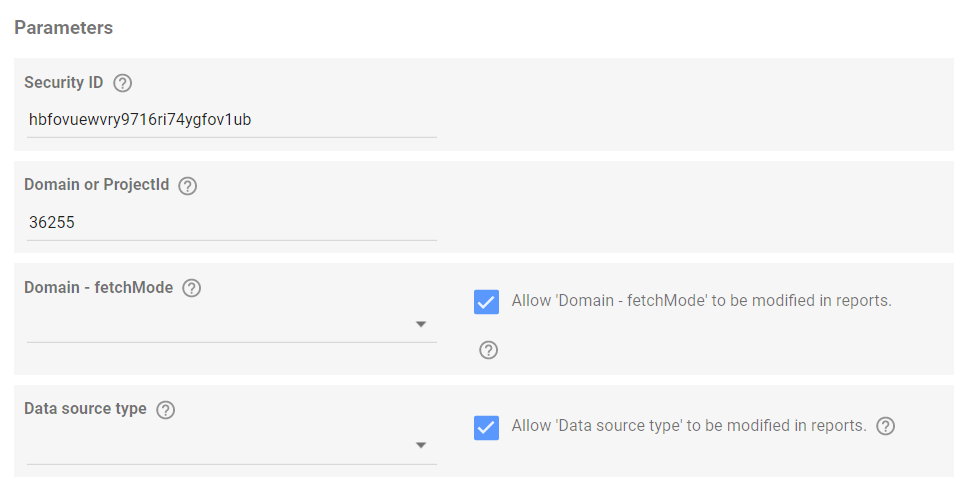The height and width of the screenshot is (489, 966).
Task: Expand the Domain - fetchMode dropdown arrow
Action: coord(421,325)
